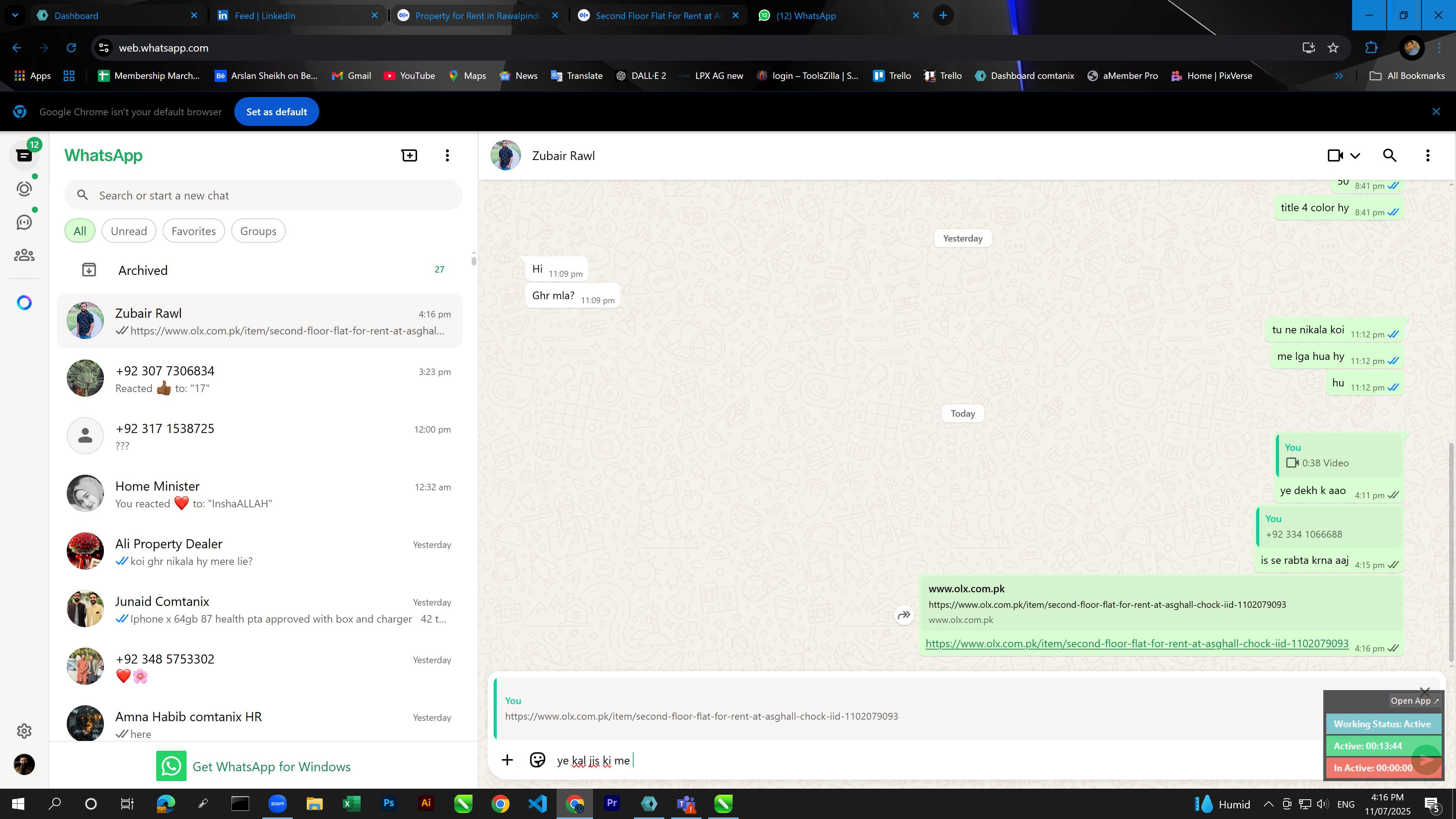Open your profile picture in the sidebar
This screenshot has width=1456, height=819.
pos(24,764)
